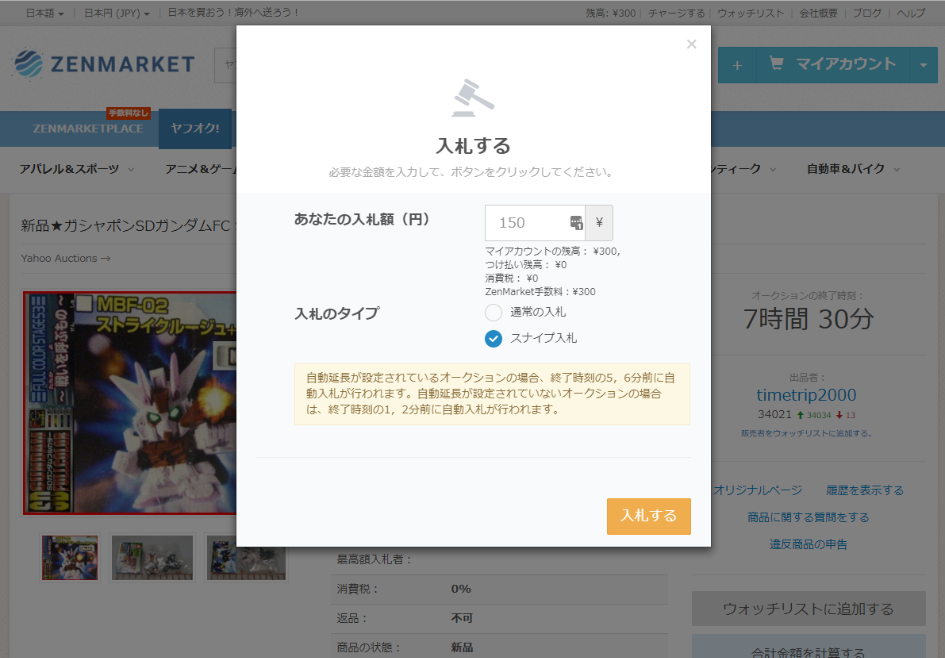
Task: Click the 手数料なし badge
Action: (x=128, y=113)
